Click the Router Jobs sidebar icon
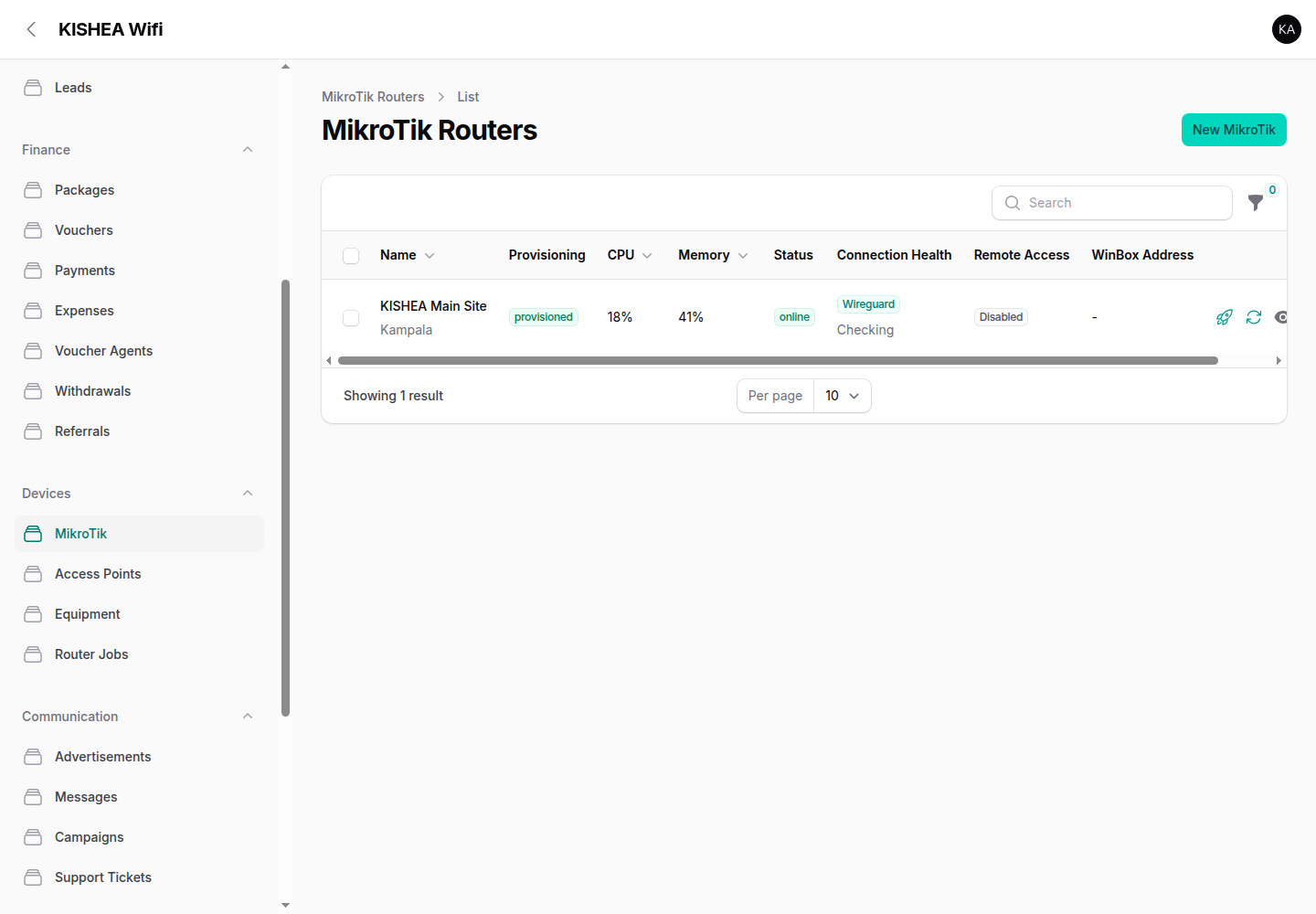This screenshot has height=914, width=1316. [33, 654]
